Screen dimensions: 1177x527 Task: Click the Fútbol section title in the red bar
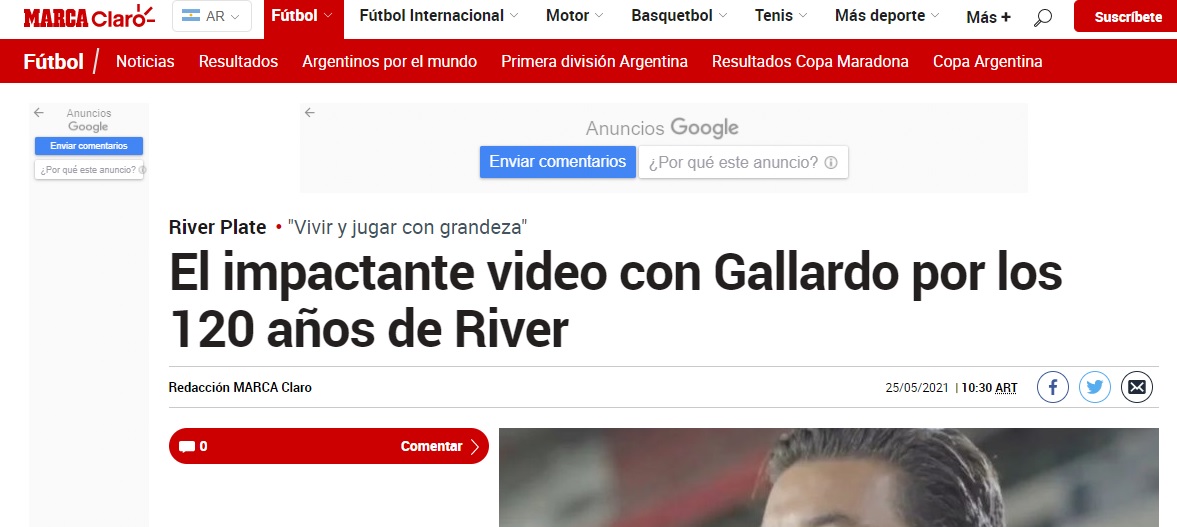53,62
